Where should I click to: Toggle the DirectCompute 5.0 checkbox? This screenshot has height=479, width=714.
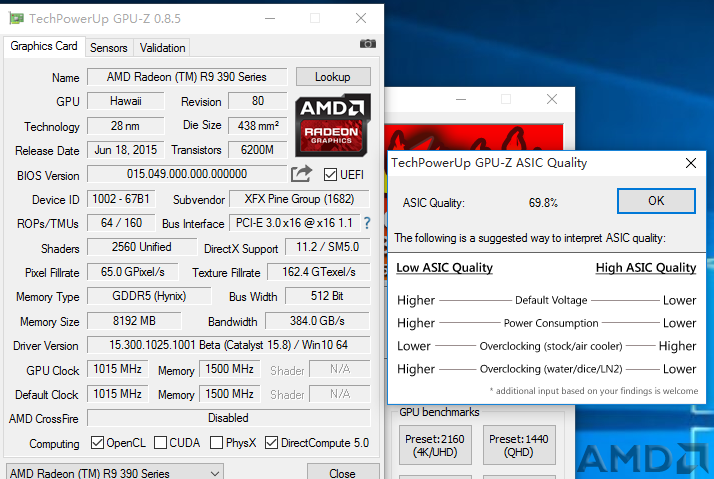(271, 443)
